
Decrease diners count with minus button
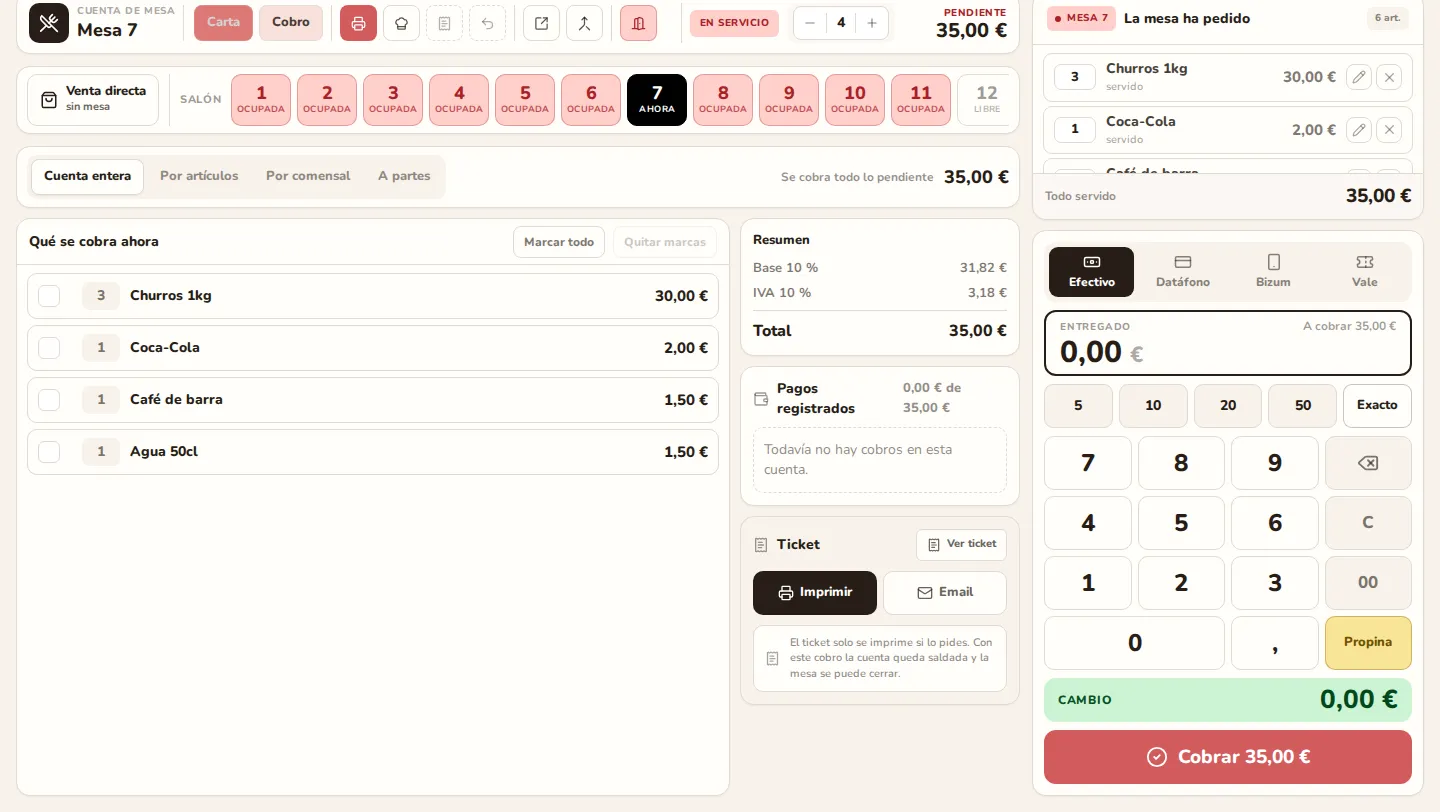coord(810,23)
